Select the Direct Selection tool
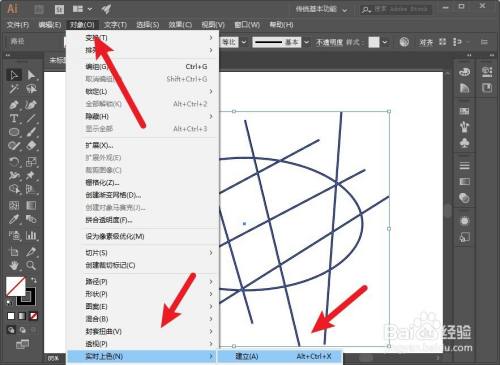This screenshot has height=365, width=500. [31, 75]
